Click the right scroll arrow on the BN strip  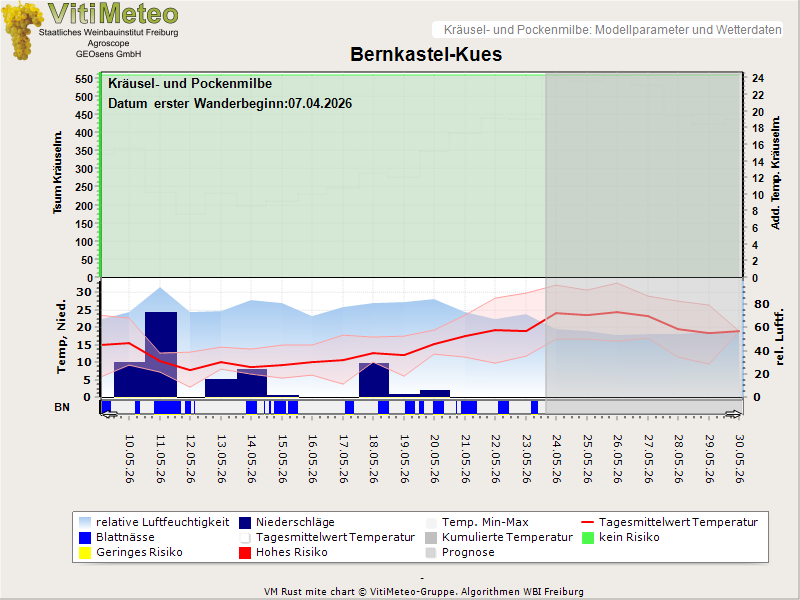point(733,414)
